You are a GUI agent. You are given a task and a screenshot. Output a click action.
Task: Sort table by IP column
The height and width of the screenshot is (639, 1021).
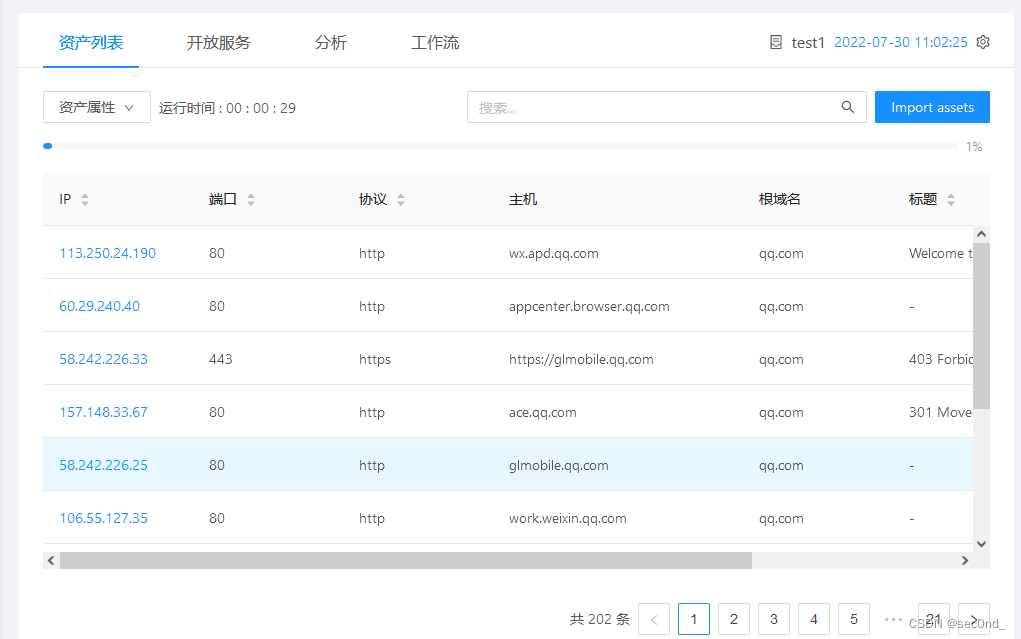[x=85, y=200]
